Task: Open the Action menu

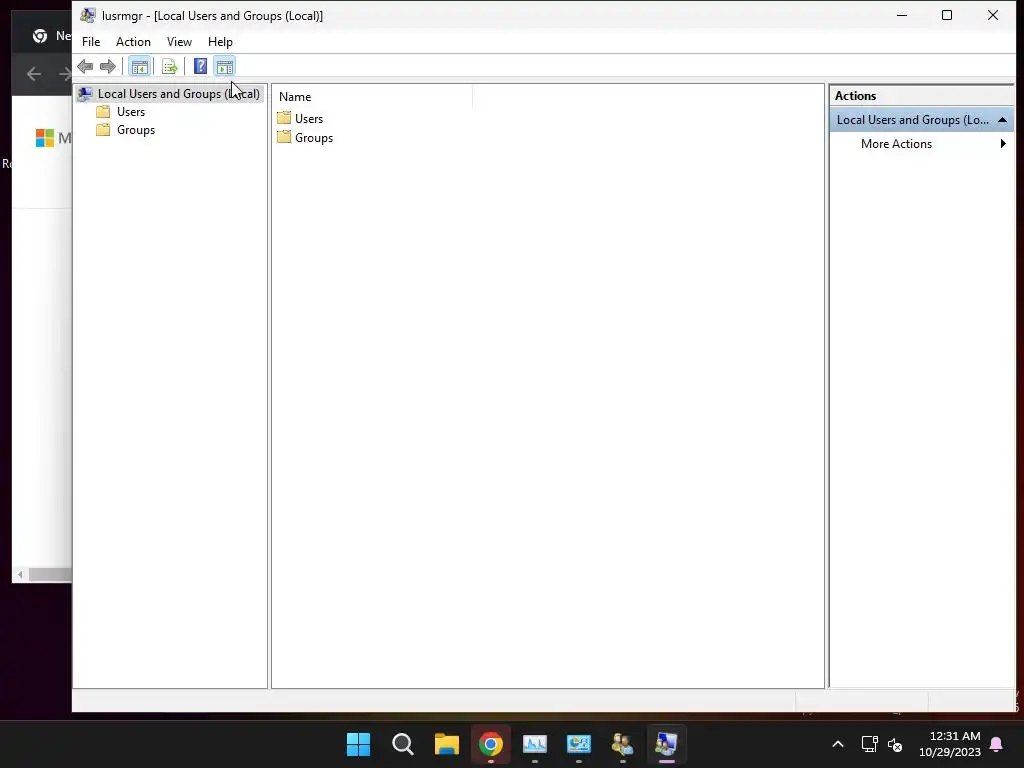Action: click(x=133, y=42)
